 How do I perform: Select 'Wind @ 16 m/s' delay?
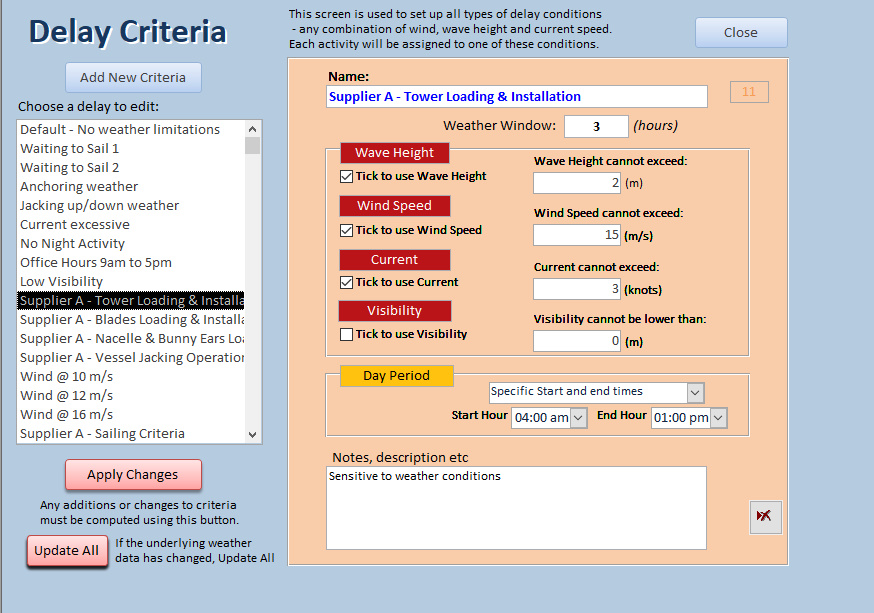click(x=131, y=414)
